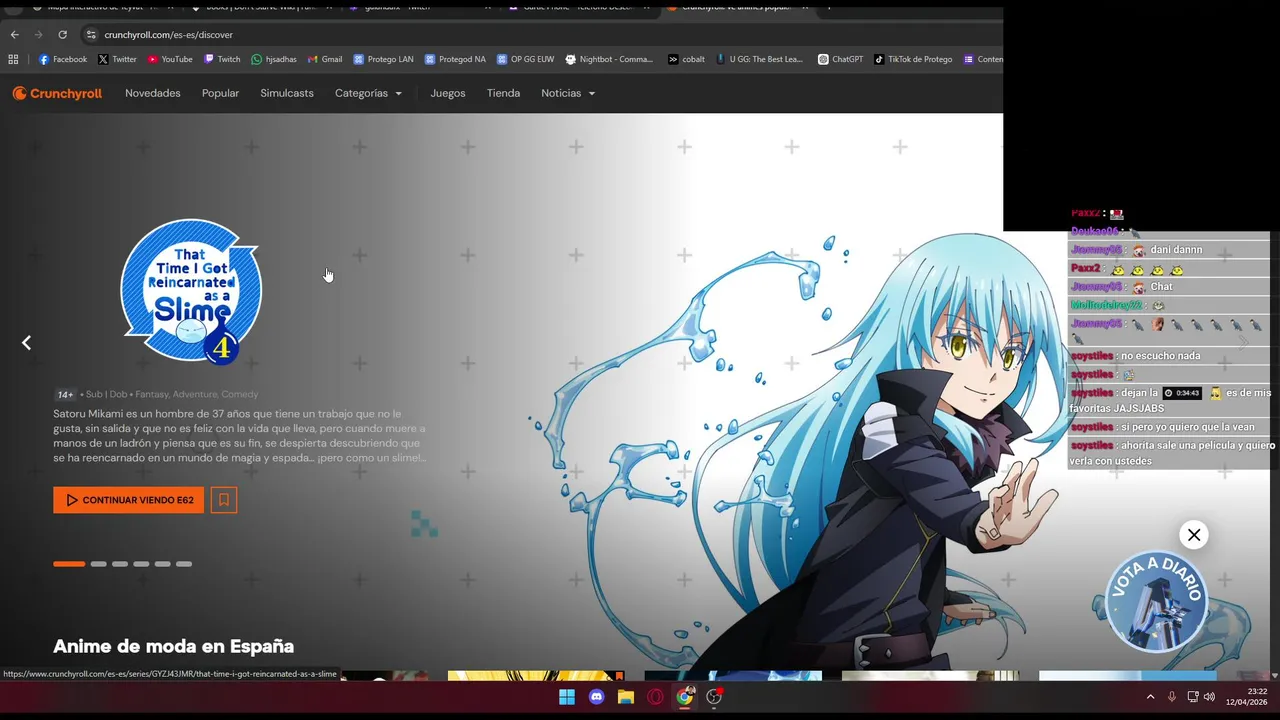Open the Facebook bookmark
Image resolution: width=1280 pixels, height=720 pixels.
click(63, 59)
